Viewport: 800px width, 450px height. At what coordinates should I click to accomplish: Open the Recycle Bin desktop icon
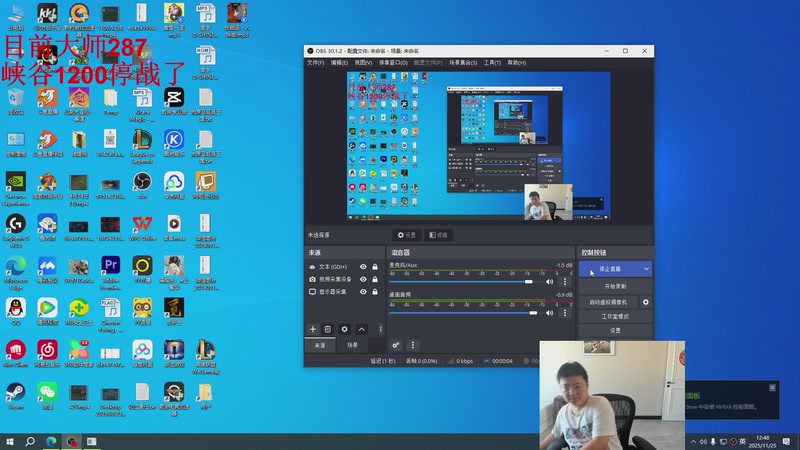pos(16,101)
